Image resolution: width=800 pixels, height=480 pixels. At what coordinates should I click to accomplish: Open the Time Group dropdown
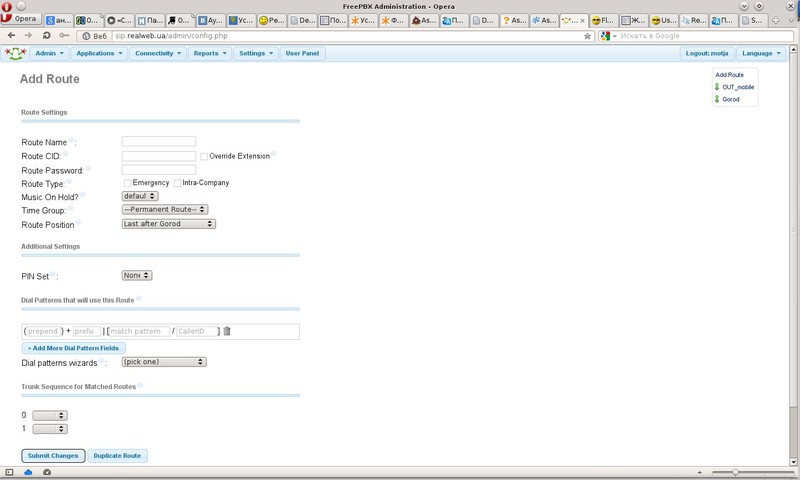click(165, 209)
